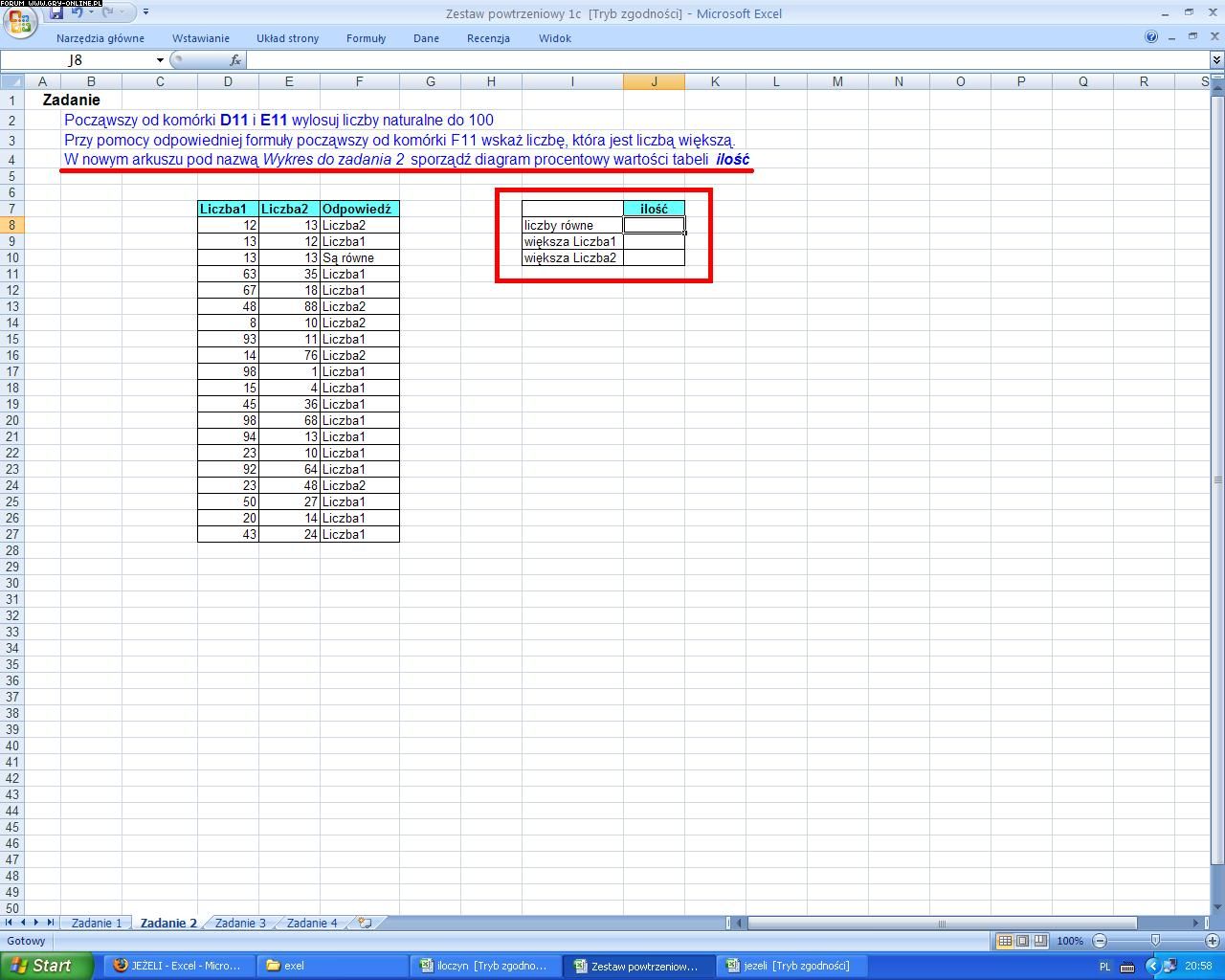
Task: Click the PL language indicator
Action: point(1105,967)
